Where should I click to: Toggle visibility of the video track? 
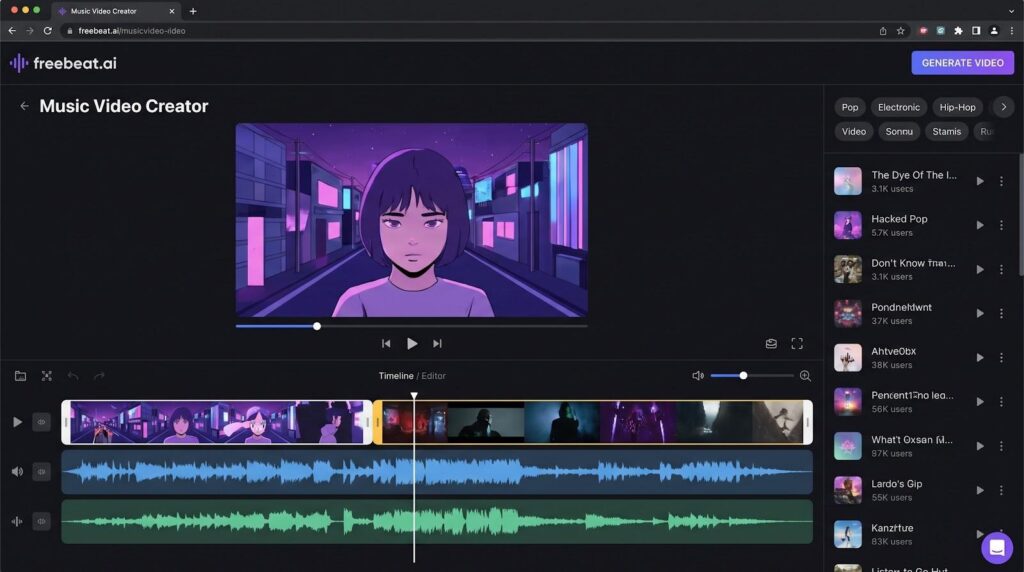coord(41,422)
